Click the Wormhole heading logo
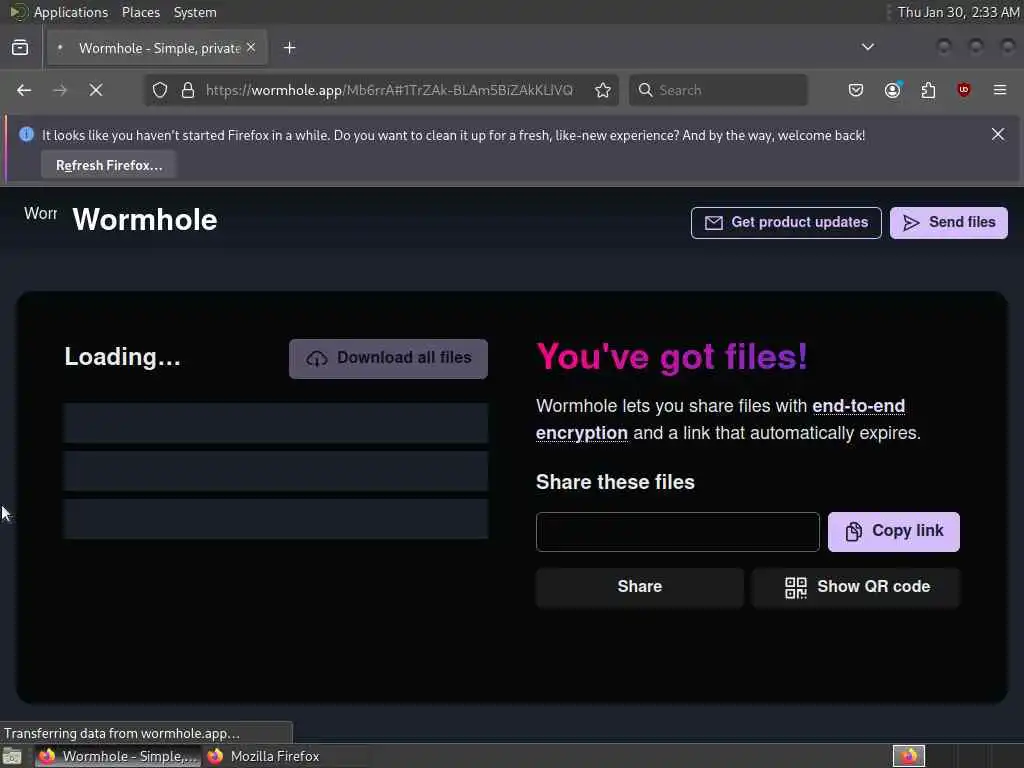Screen dimensions: 1024x768 pos(144,220)
